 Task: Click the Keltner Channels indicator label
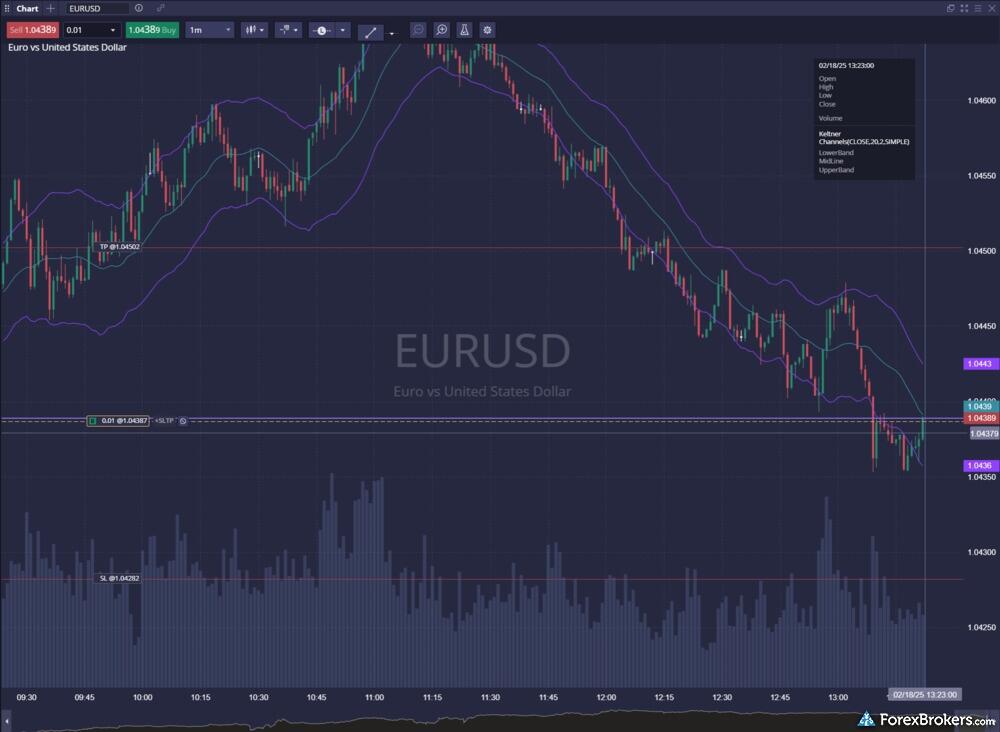tap(864, 138)
